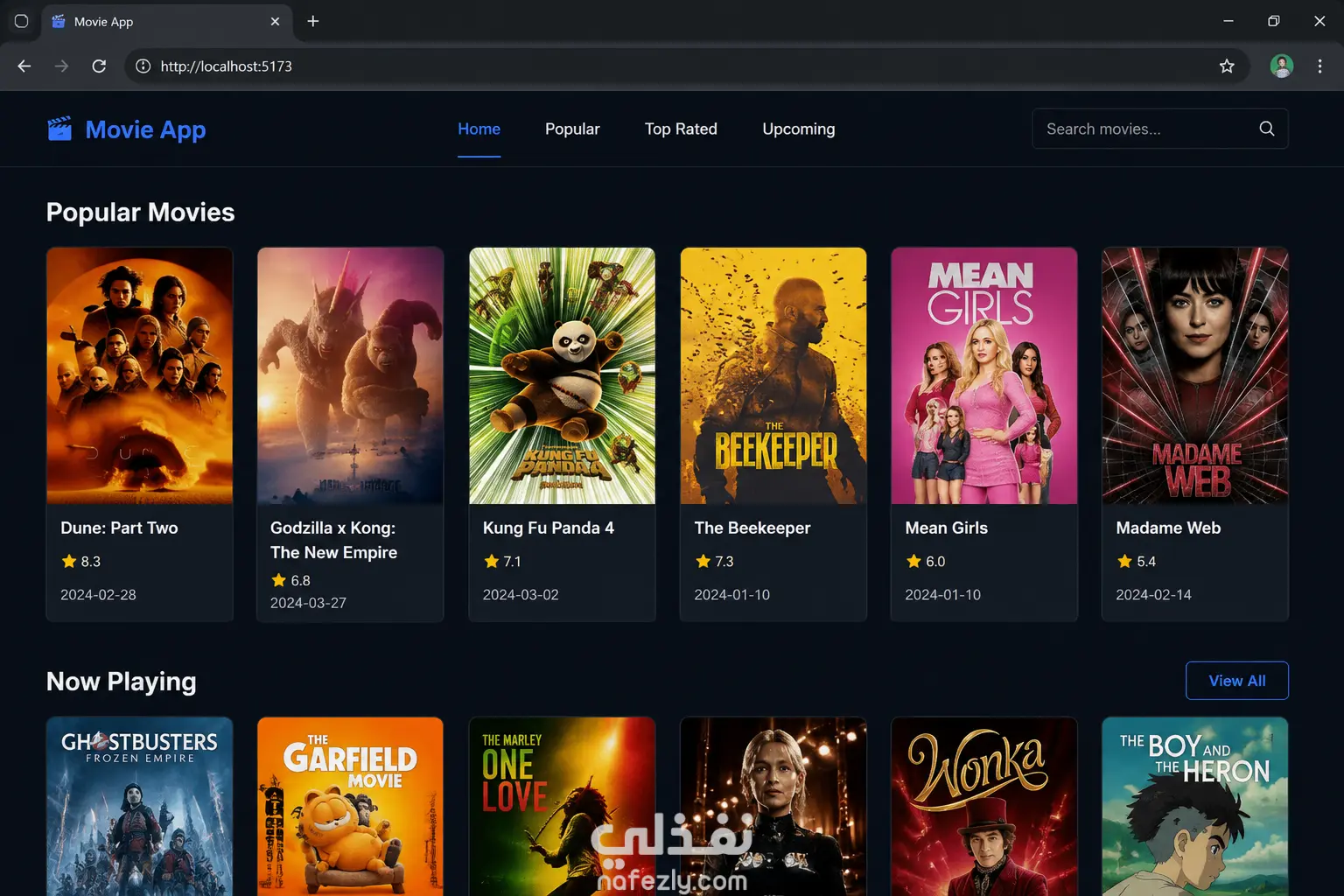Go back with the browser back arrow
The width and height of the screenshot is (1344, 896).
coord(24,66)
